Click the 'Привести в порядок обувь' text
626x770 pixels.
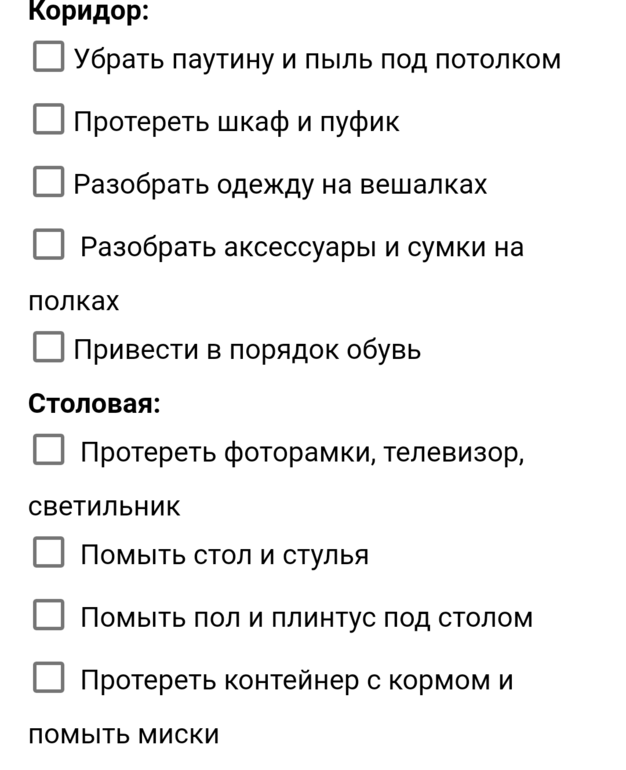point(247,349)
